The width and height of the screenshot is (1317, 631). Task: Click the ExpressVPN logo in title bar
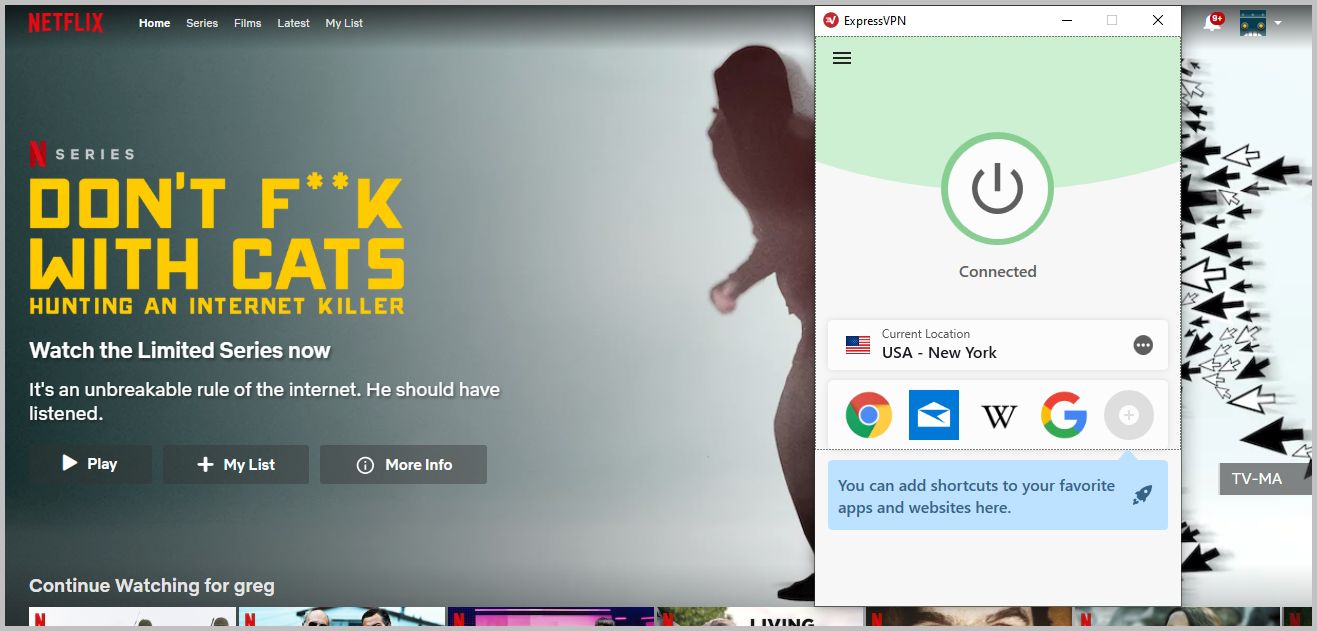click(830, 20)
